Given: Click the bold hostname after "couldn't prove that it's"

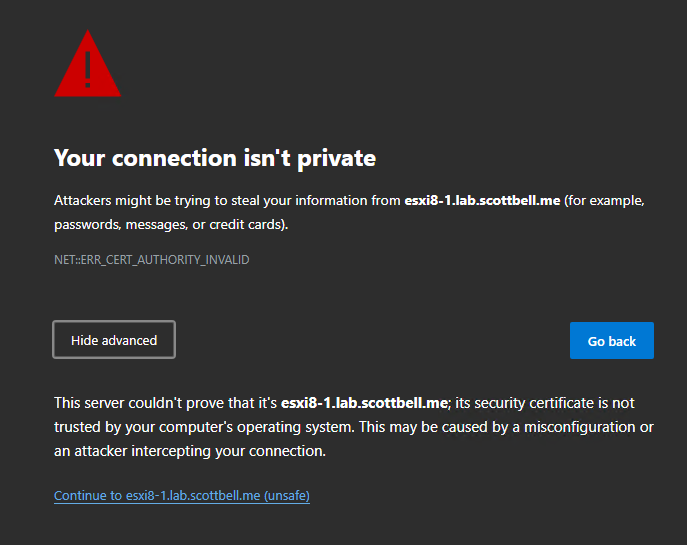Looking at the screenshot, I should point(365,403).
